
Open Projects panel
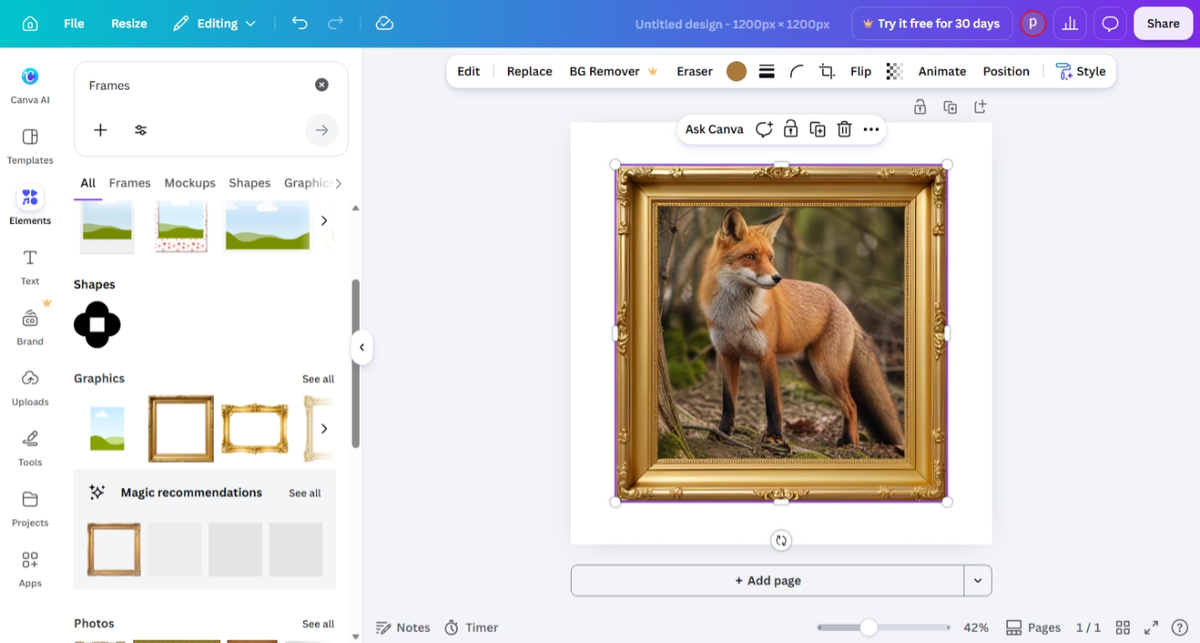pyautogui.click(x=30, y=509)
